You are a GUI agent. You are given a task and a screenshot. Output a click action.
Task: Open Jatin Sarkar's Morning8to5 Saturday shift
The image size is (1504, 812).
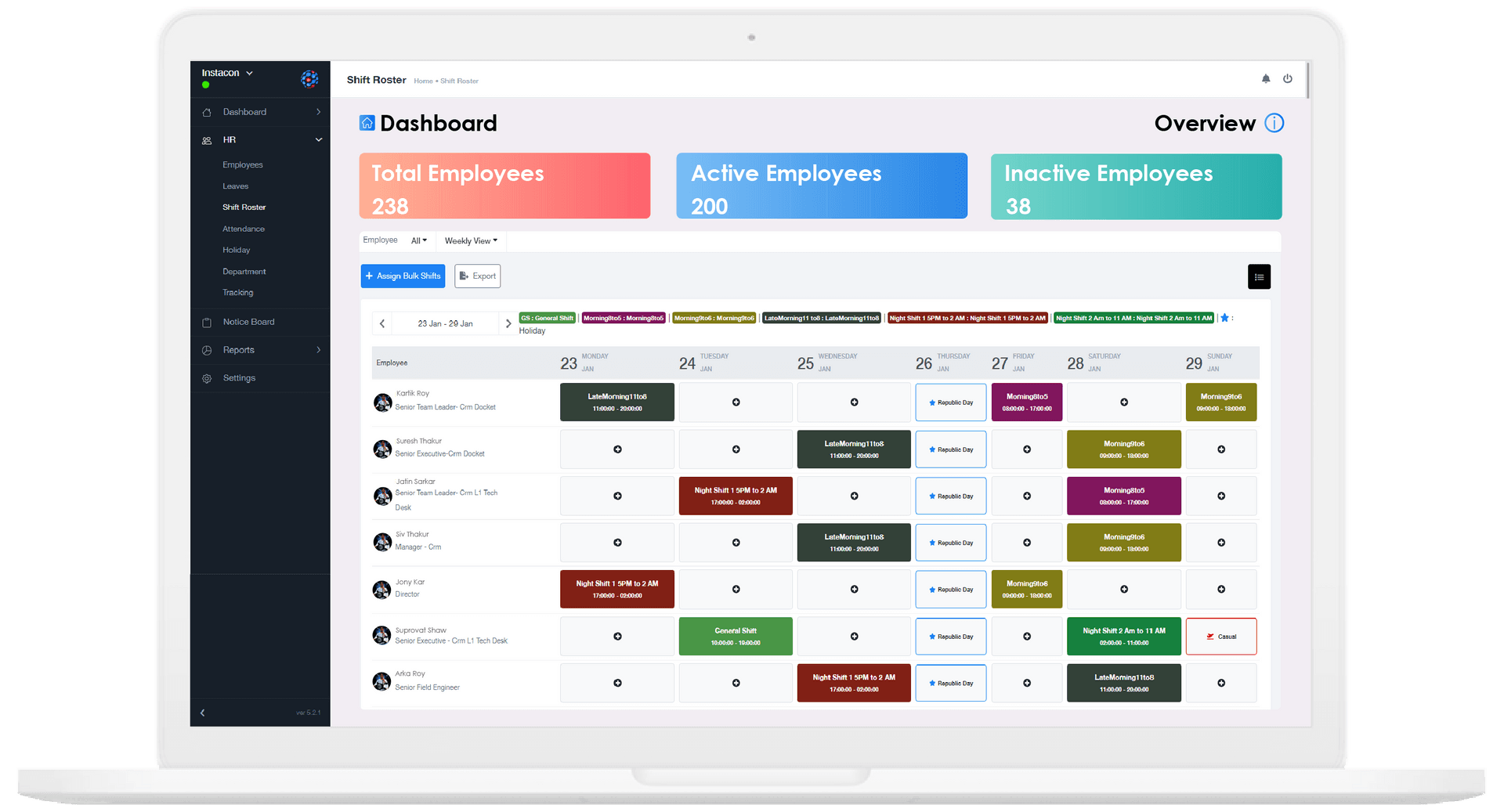click(1124, 496)
